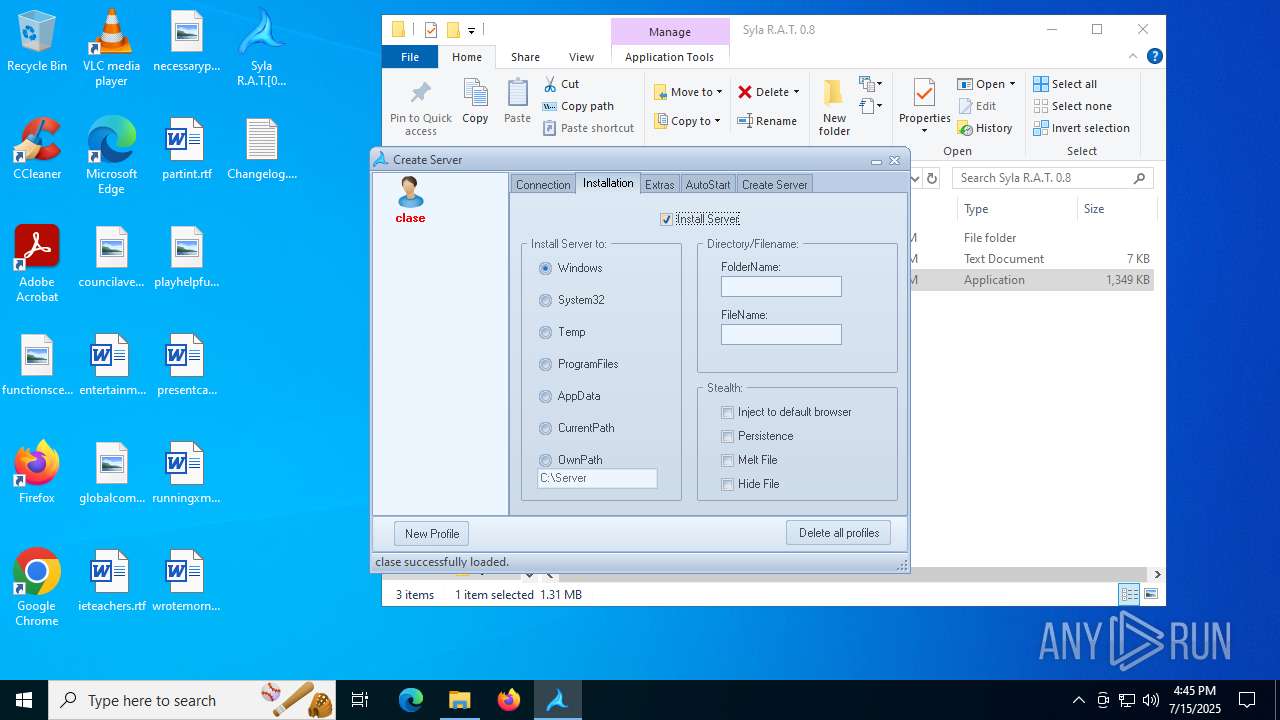Screen dimensions: 1280x720
Task: Open VLC media player desktop icon
Action: tap(111, 48)
